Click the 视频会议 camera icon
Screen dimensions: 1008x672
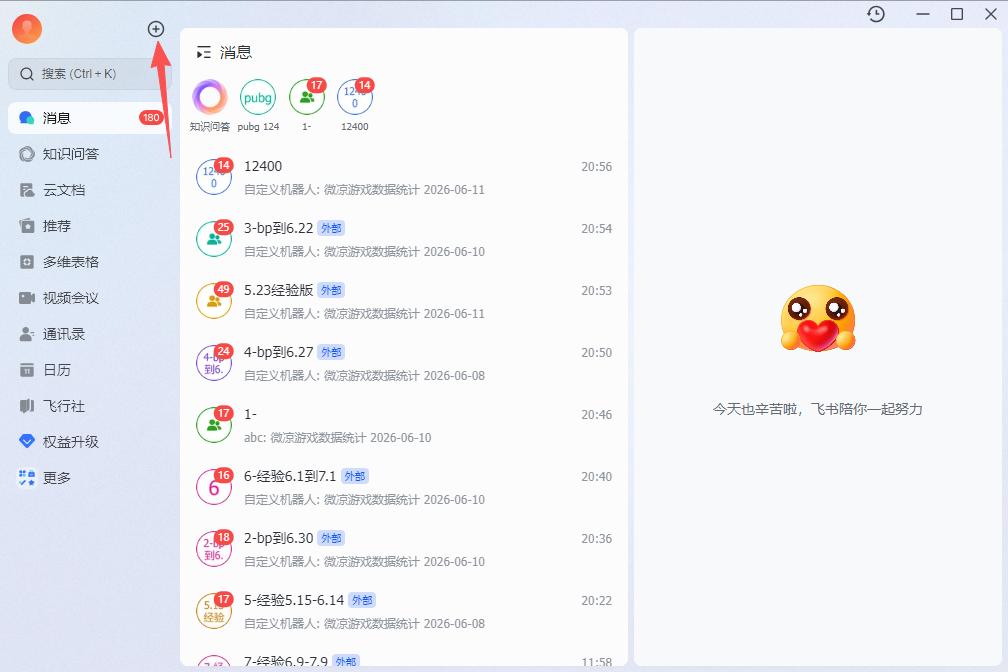coord(26,298)
